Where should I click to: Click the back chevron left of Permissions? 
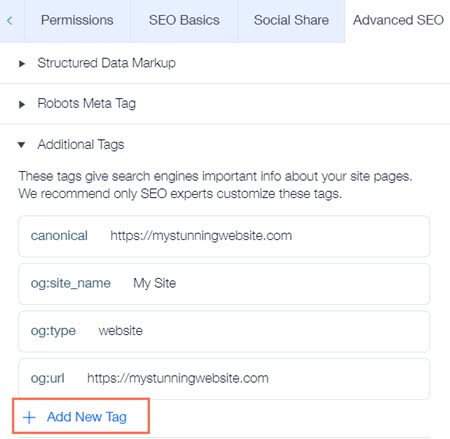pyautogui.click(x=10, y=21)
